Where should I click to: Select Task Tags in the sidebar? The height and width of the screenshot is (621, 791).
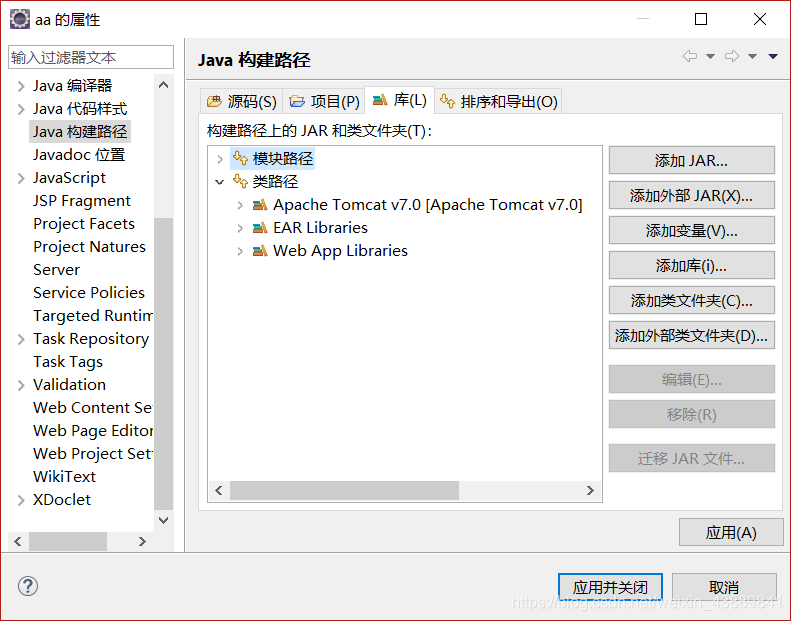coord(68,362)
